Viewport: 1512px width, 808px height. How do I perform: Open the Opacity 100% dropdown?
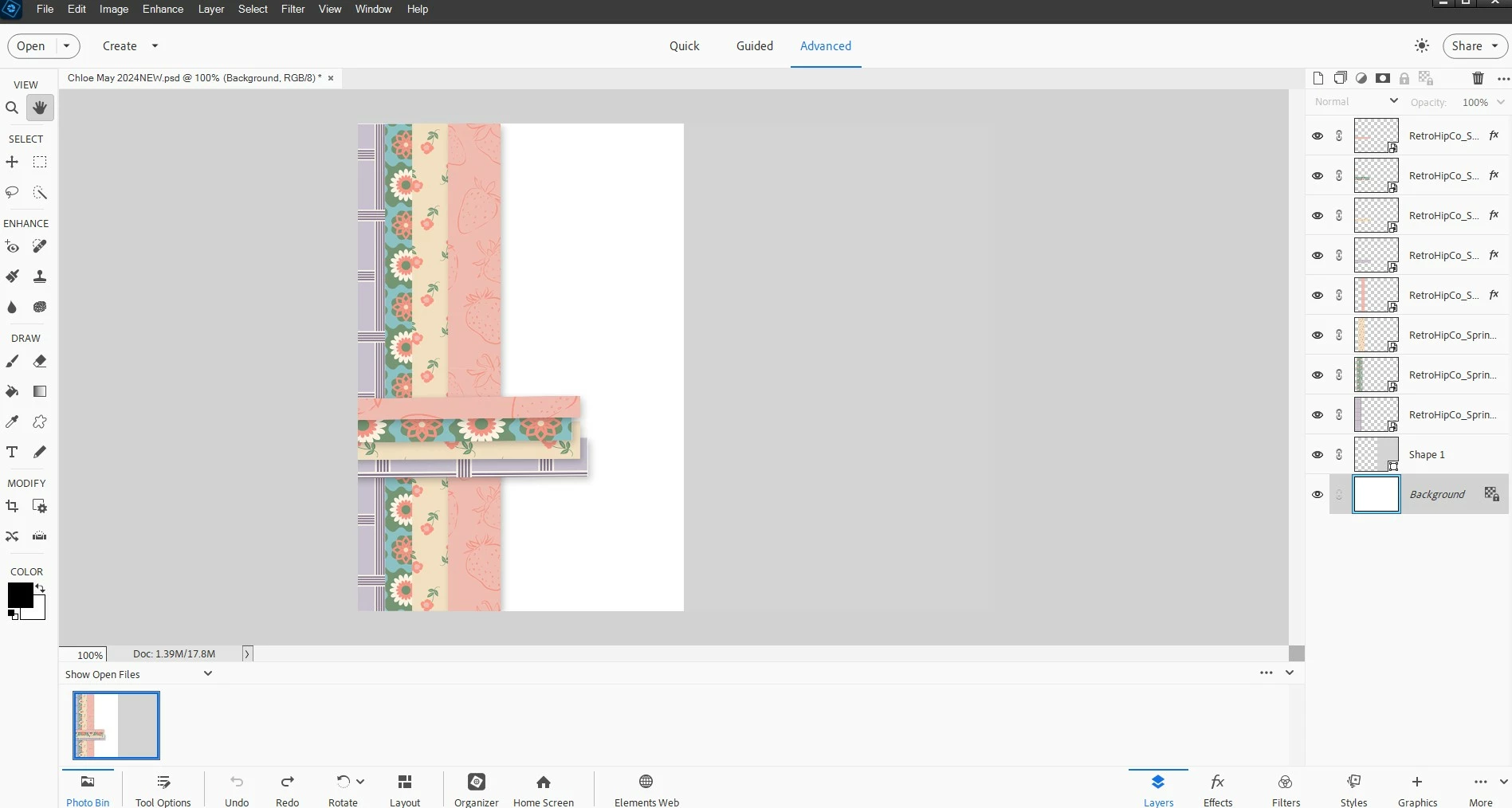pyautogui.click(x=1501, y=102)
